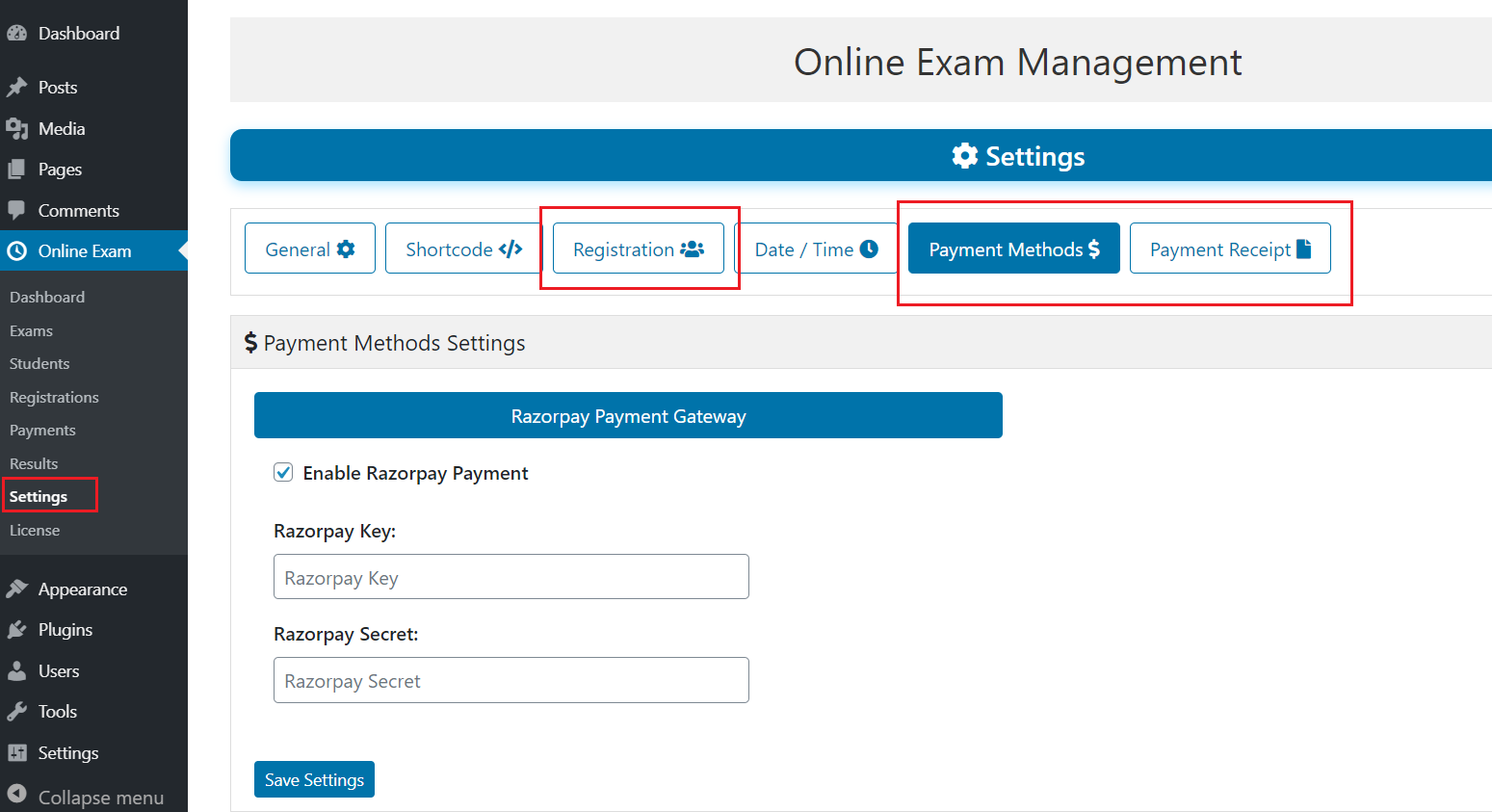
Task: Open the Media library icon
Action: (x=20, y=128)
